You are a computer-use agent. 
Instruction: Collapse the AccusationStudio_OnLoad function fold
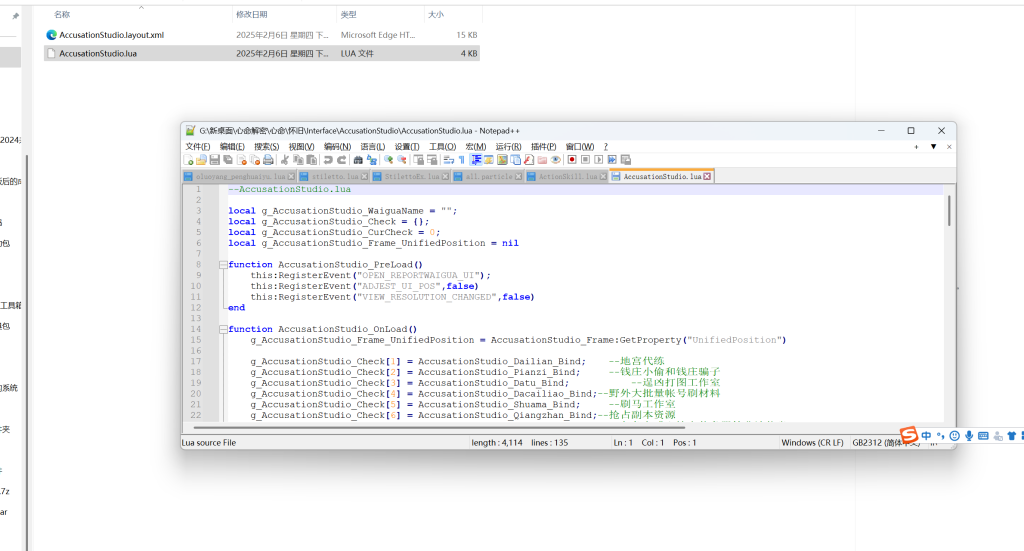click(221, 329)
